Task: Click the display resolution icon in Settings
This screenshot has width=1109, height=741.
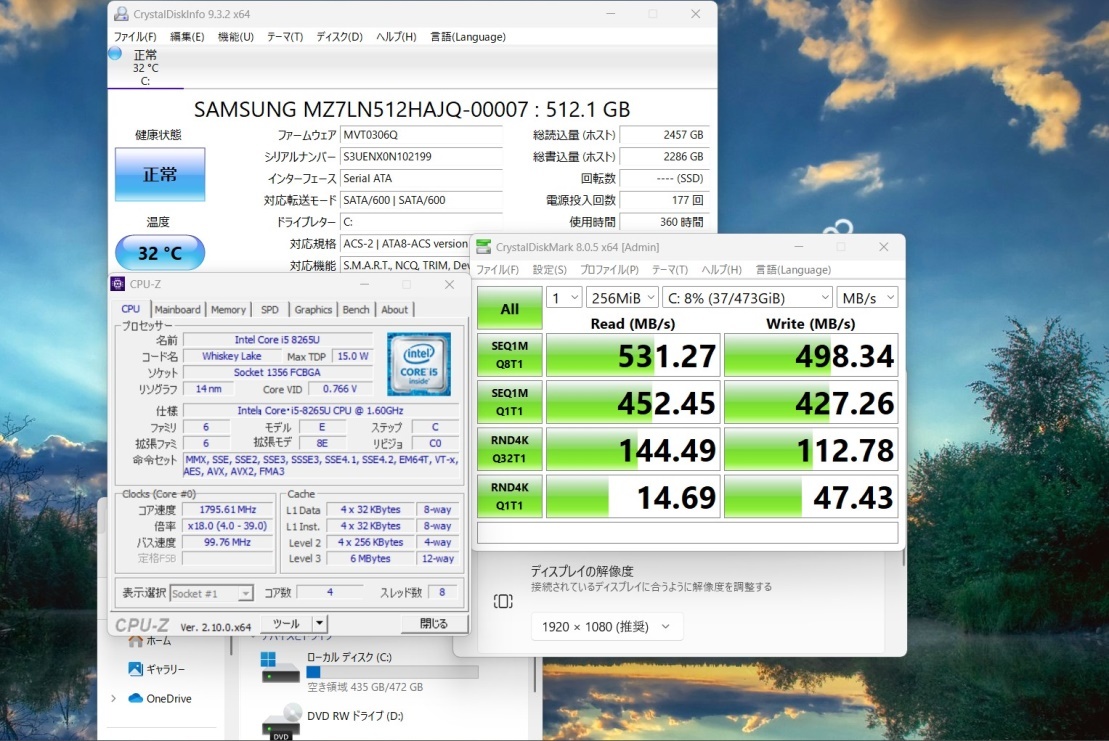Action: [x=503, y=602]
